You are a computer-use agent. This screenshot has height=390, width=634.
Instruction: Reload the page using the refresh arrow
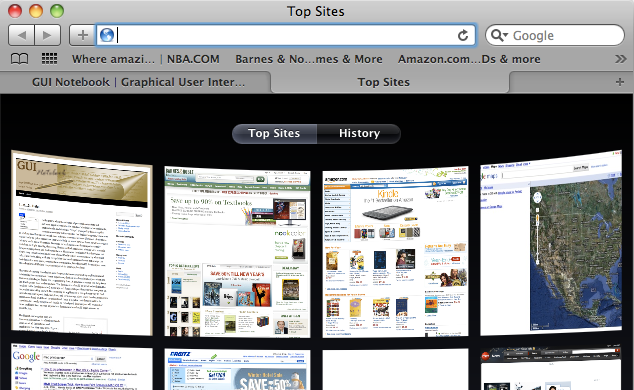pyautogui.click(x=463, y=36)
